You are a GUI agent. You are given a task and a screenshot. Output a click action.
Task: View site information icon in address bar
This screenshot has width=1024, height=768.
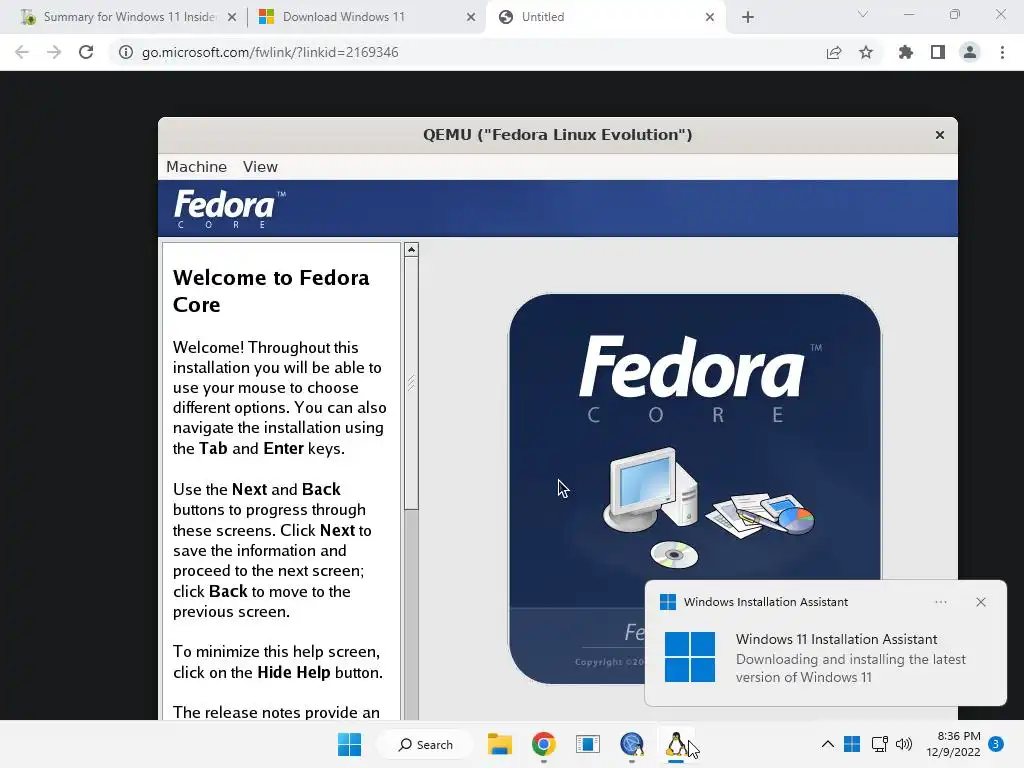point(125,52)
